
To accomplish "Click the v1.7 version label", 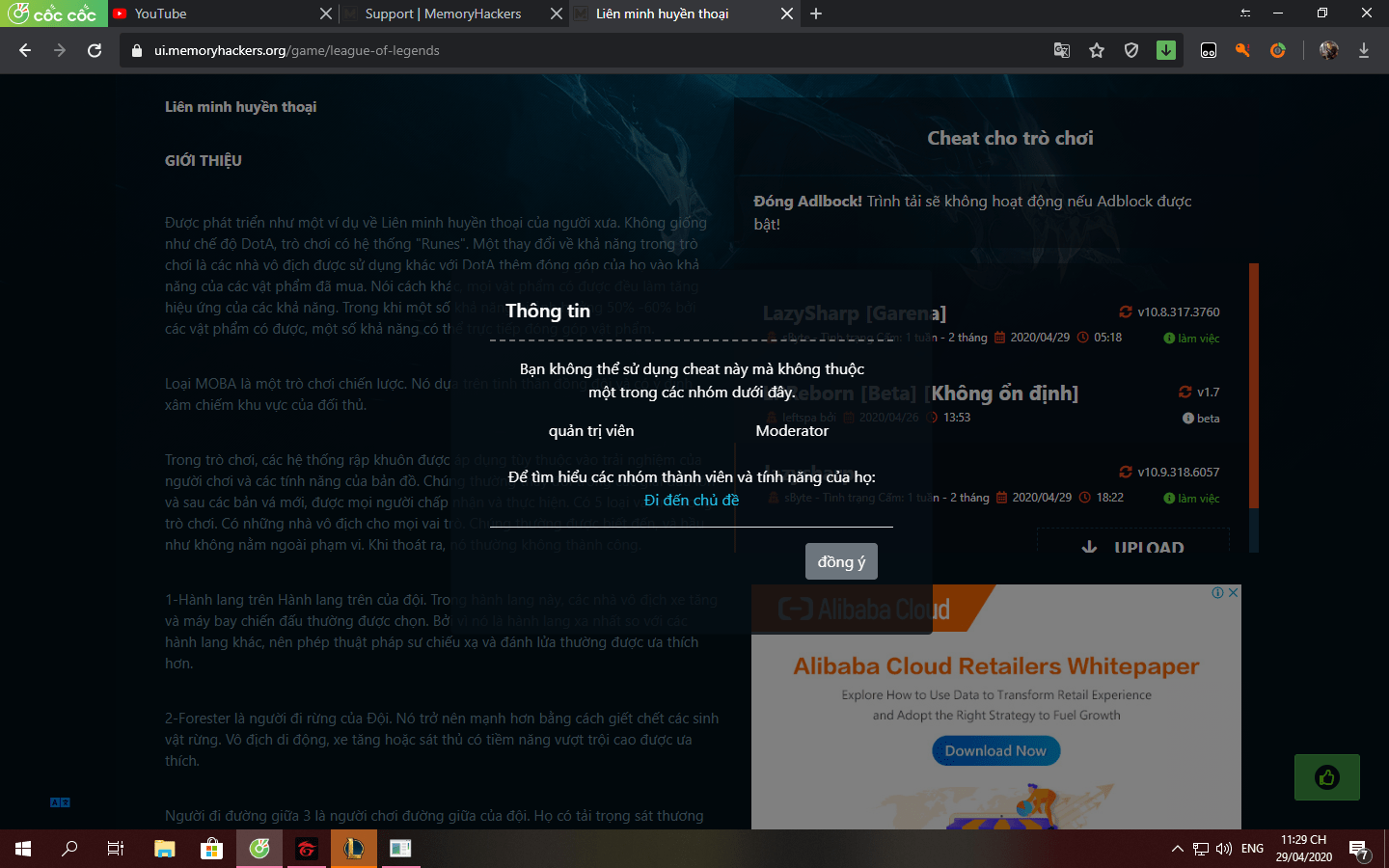I will [x=1208, y=392].
